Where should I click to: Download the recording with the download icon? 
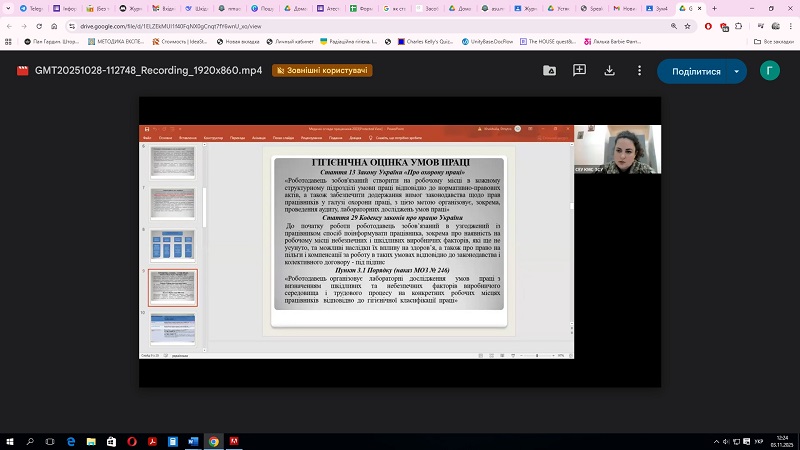pos(608,71)
